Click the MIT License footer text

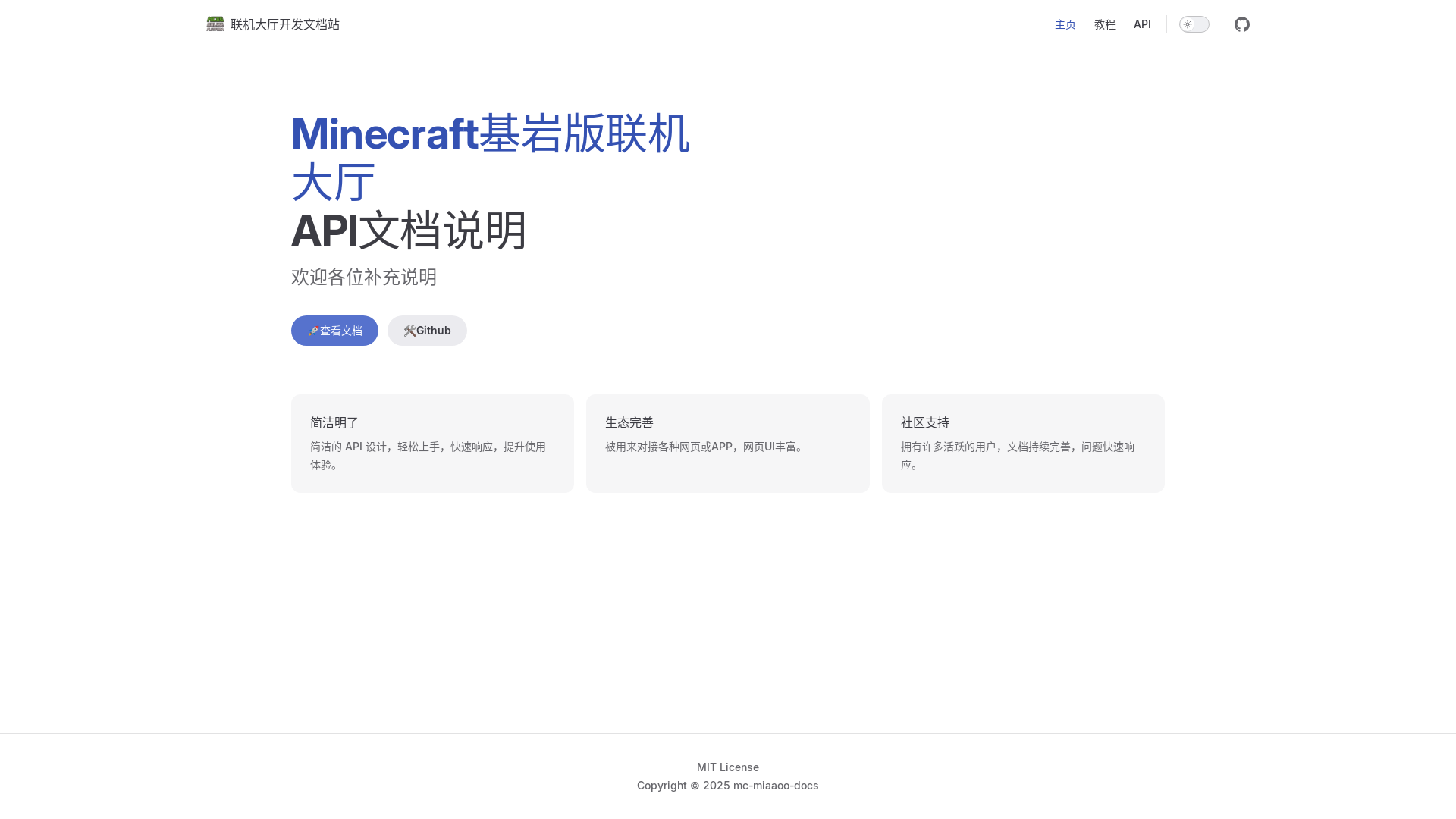coord(728,767)
